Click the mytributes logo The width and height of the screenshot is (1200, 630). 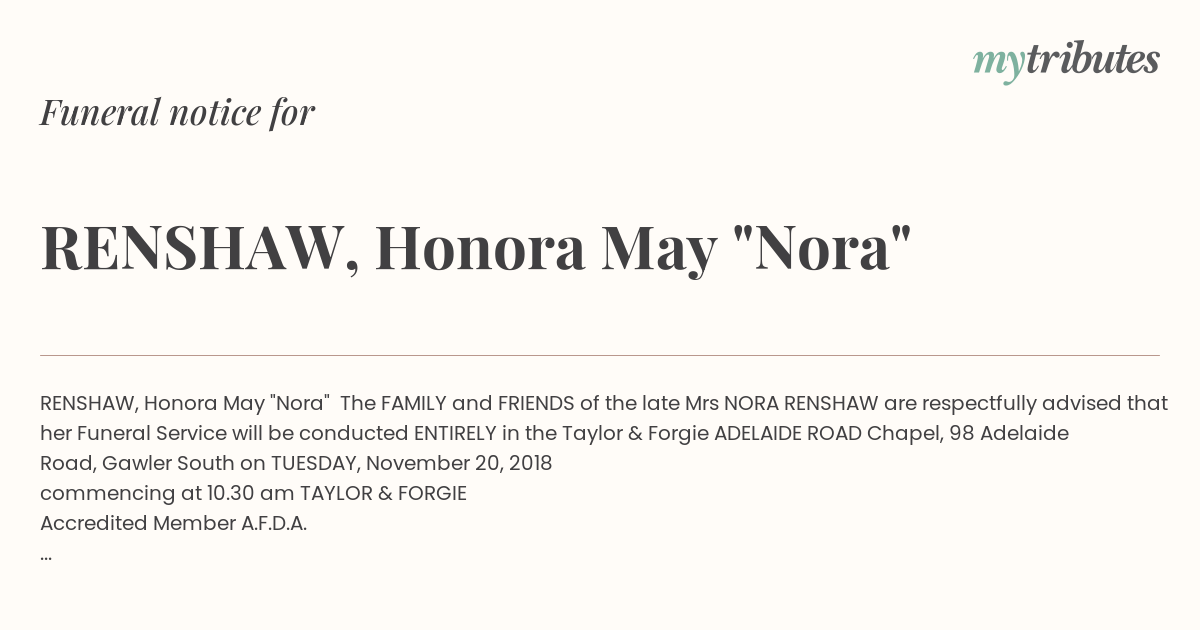1066,61
